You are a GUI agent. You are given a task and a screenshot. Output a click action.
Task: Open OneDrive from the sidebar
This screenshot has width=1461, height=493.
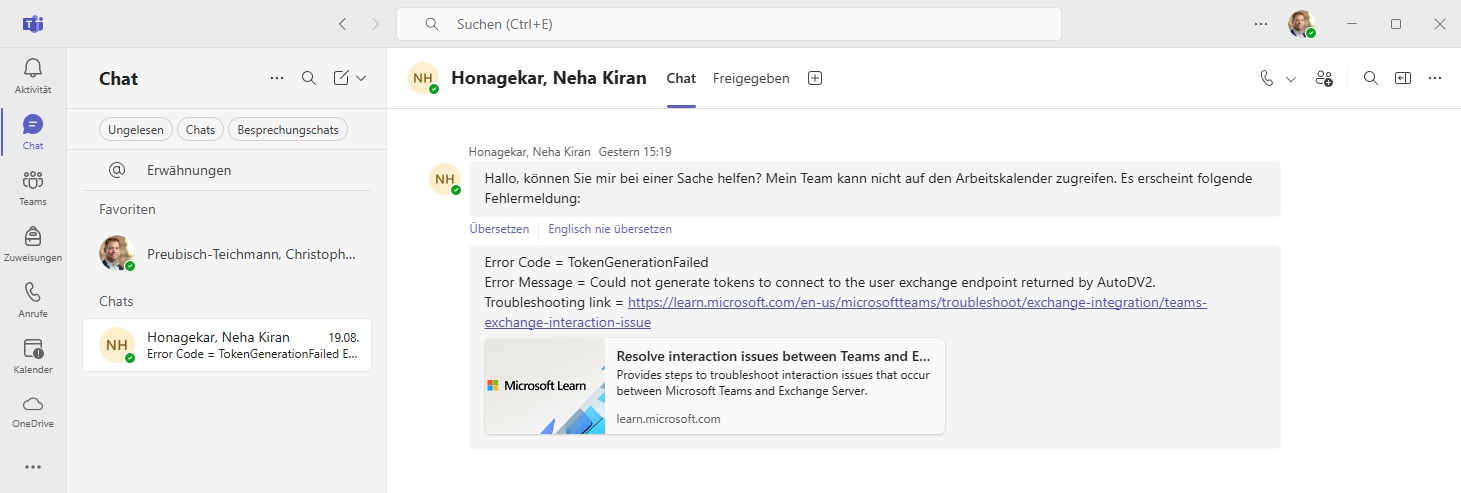pyautogui.click(x=33, y=404)
